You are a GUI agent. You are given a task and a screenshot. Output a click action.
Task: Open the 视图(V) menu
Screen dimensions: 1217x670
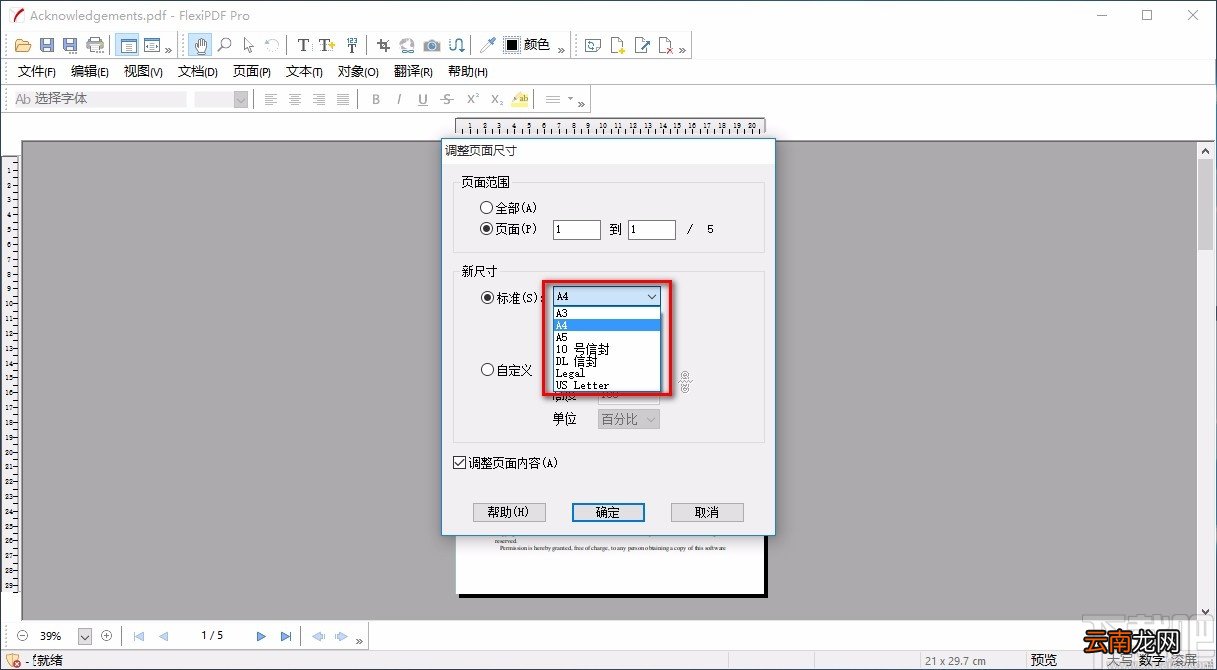point(143,72)
